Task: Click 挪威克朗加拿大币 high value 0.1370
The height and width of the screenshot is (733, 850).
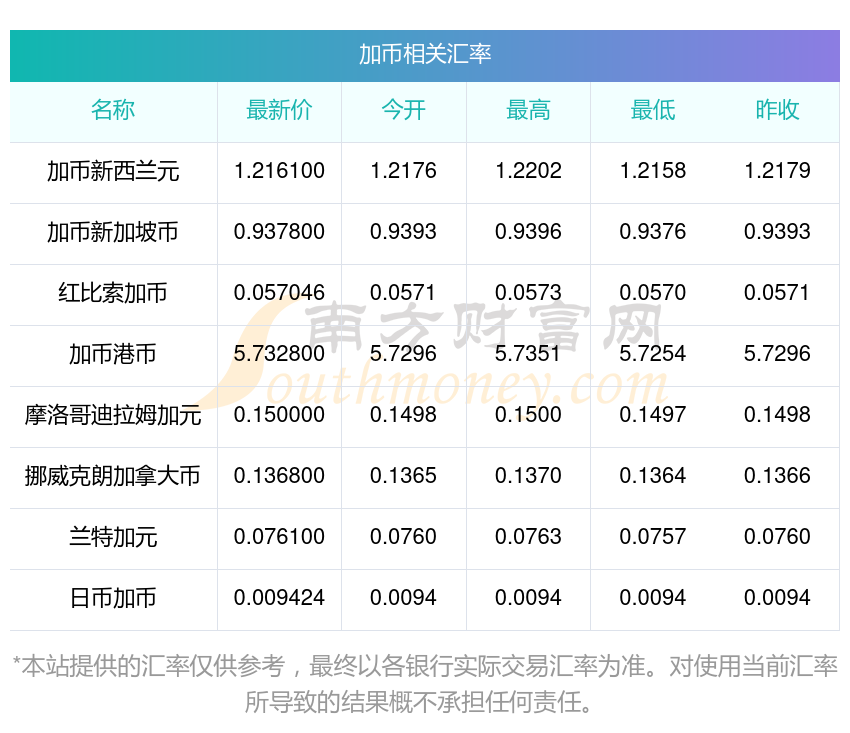Action: coord(528,476)
